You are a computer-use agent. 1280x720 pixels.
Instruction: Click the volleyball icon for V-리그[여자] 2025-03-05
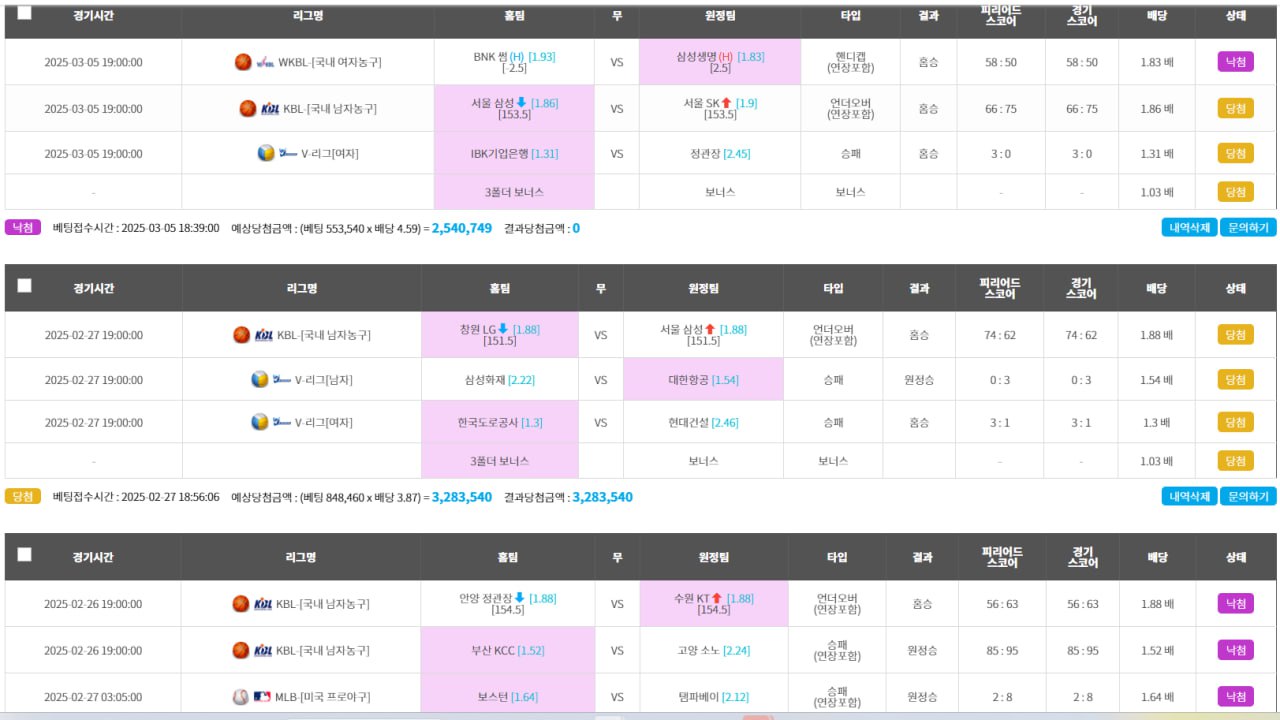[265, 153]
